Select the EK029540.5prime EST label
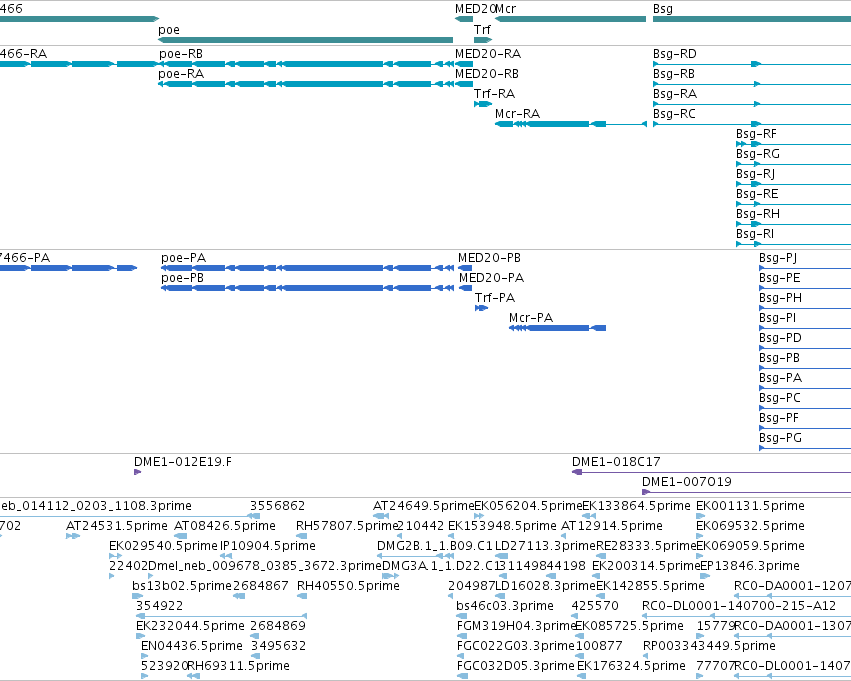This screenshot has height=681, width=851. [x=163, y=546]
